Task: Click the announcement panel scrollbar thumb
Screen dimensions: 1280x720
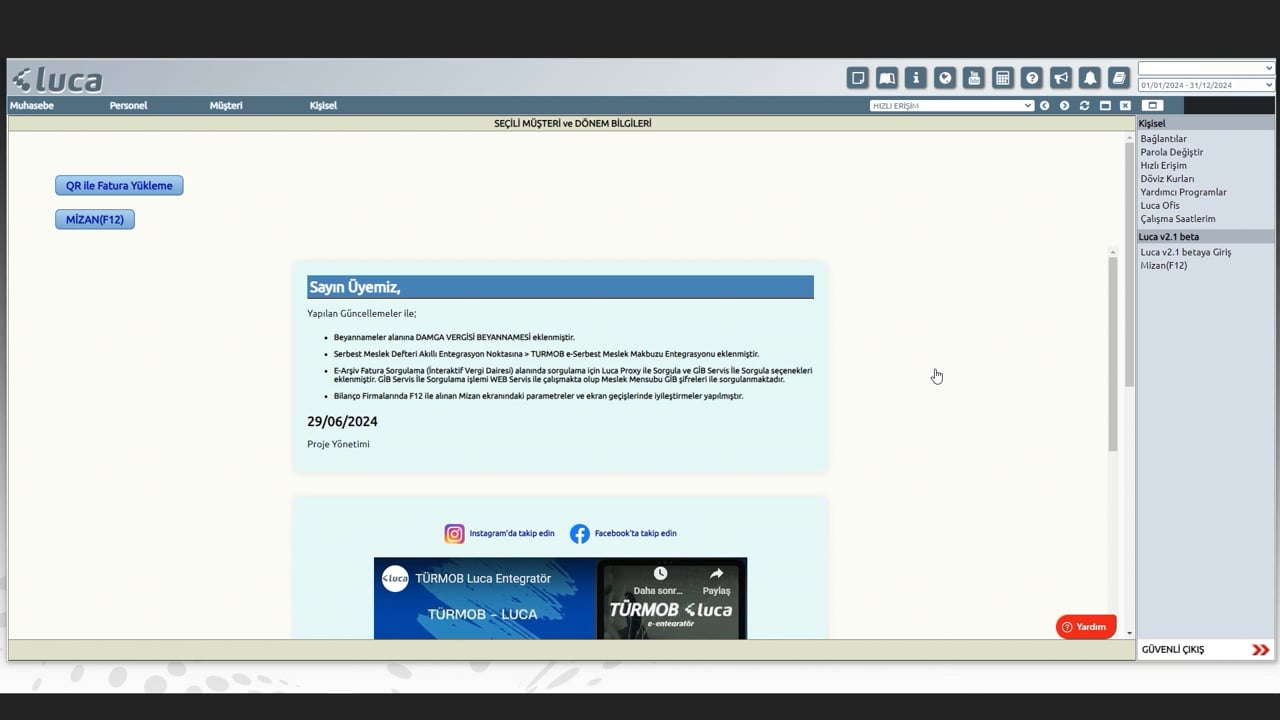Action: 1113,354
